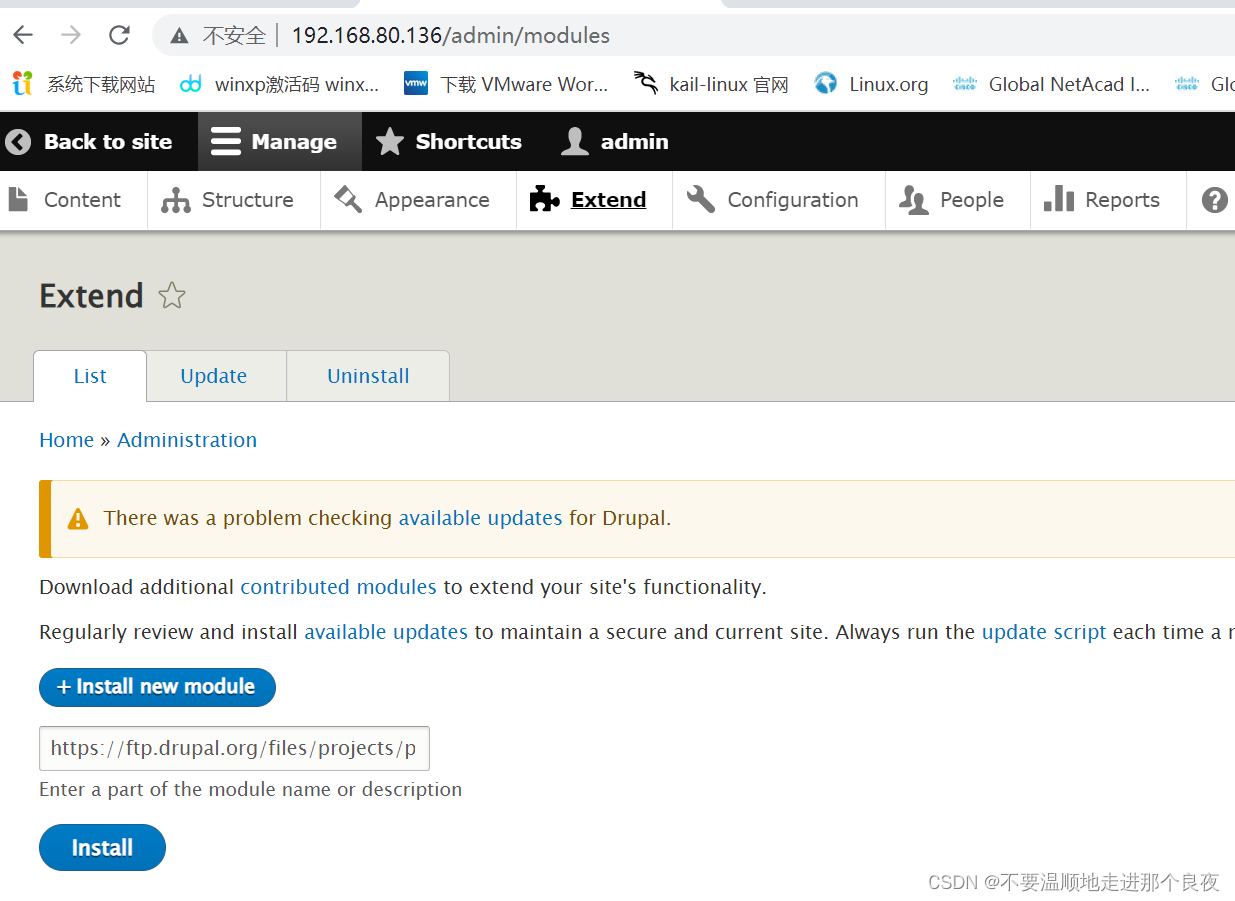
Task: Click the not-secure warning triangle in address bar
Action: 180,36
